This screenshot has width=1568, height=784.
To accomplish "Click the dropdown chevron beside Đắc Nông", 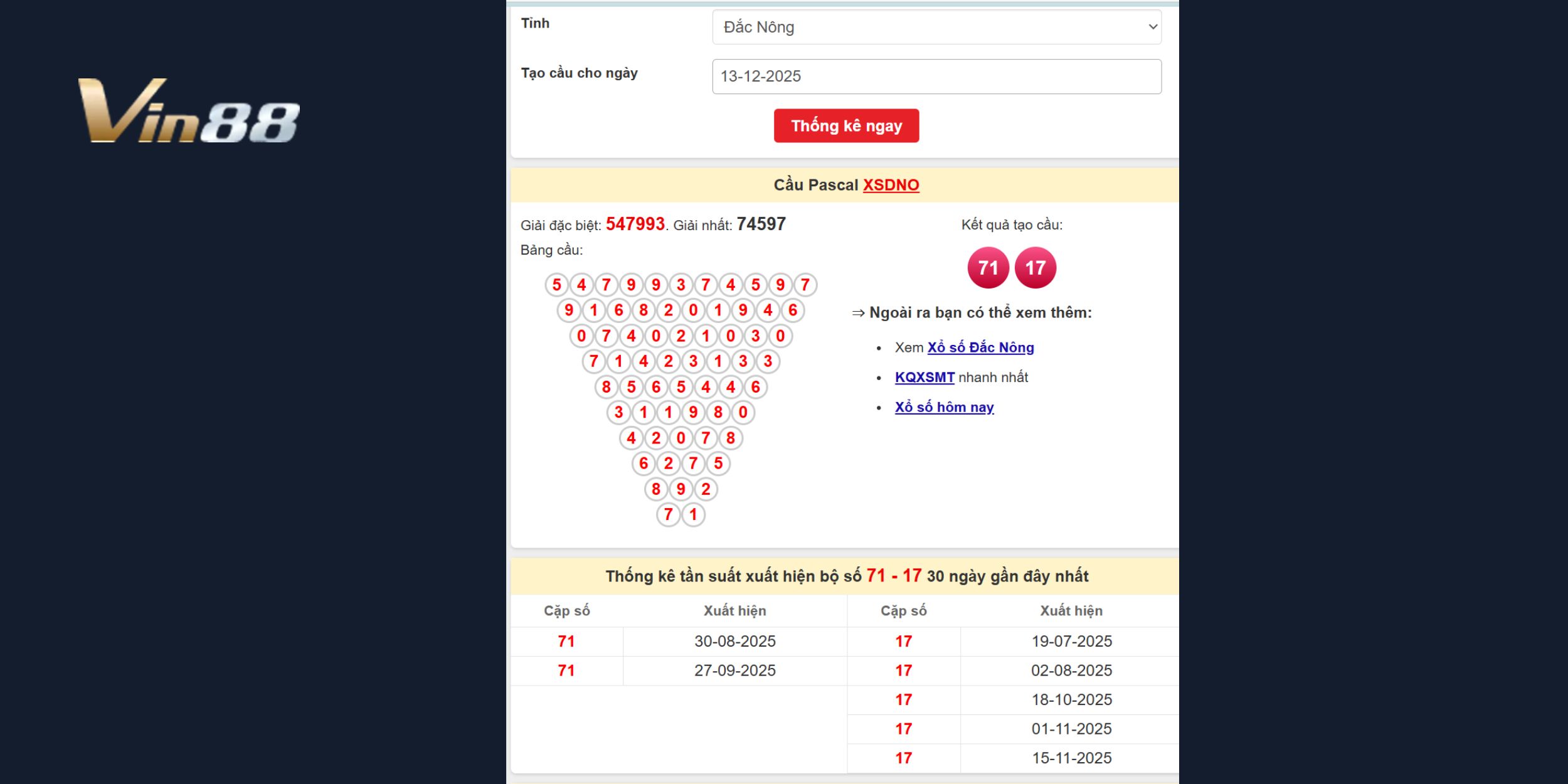I will point(1152,27).
